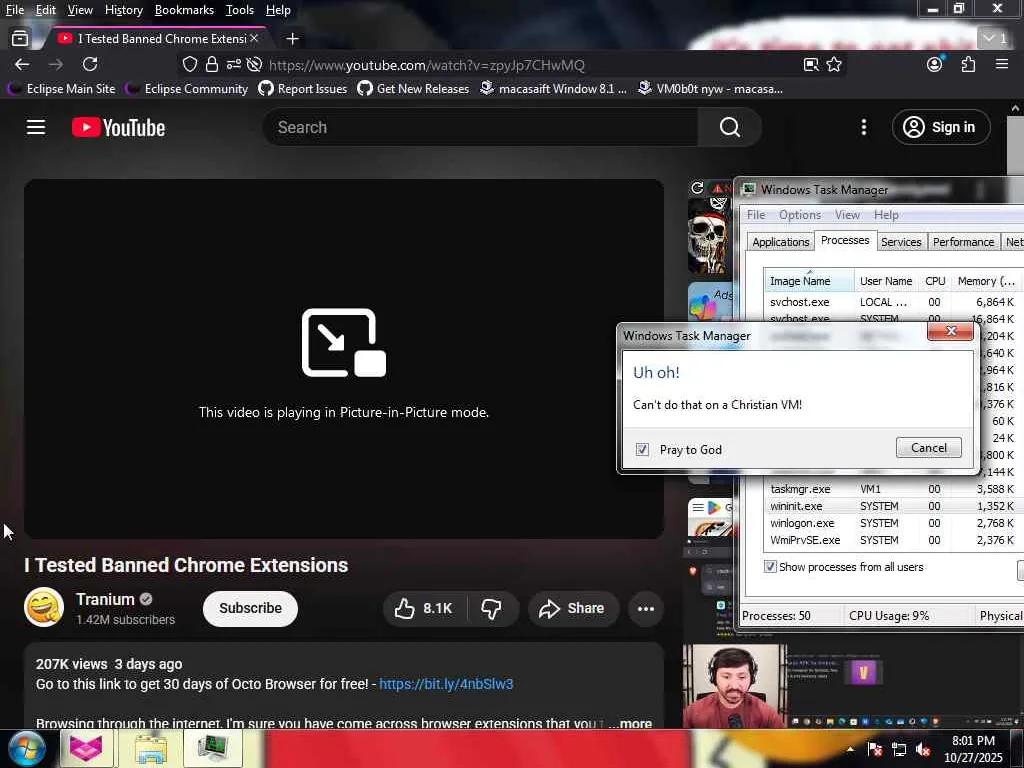The height and width of the screenshot is (768, 1024).
Task: Click the YouTube search magnifier button
Action: 729,127
